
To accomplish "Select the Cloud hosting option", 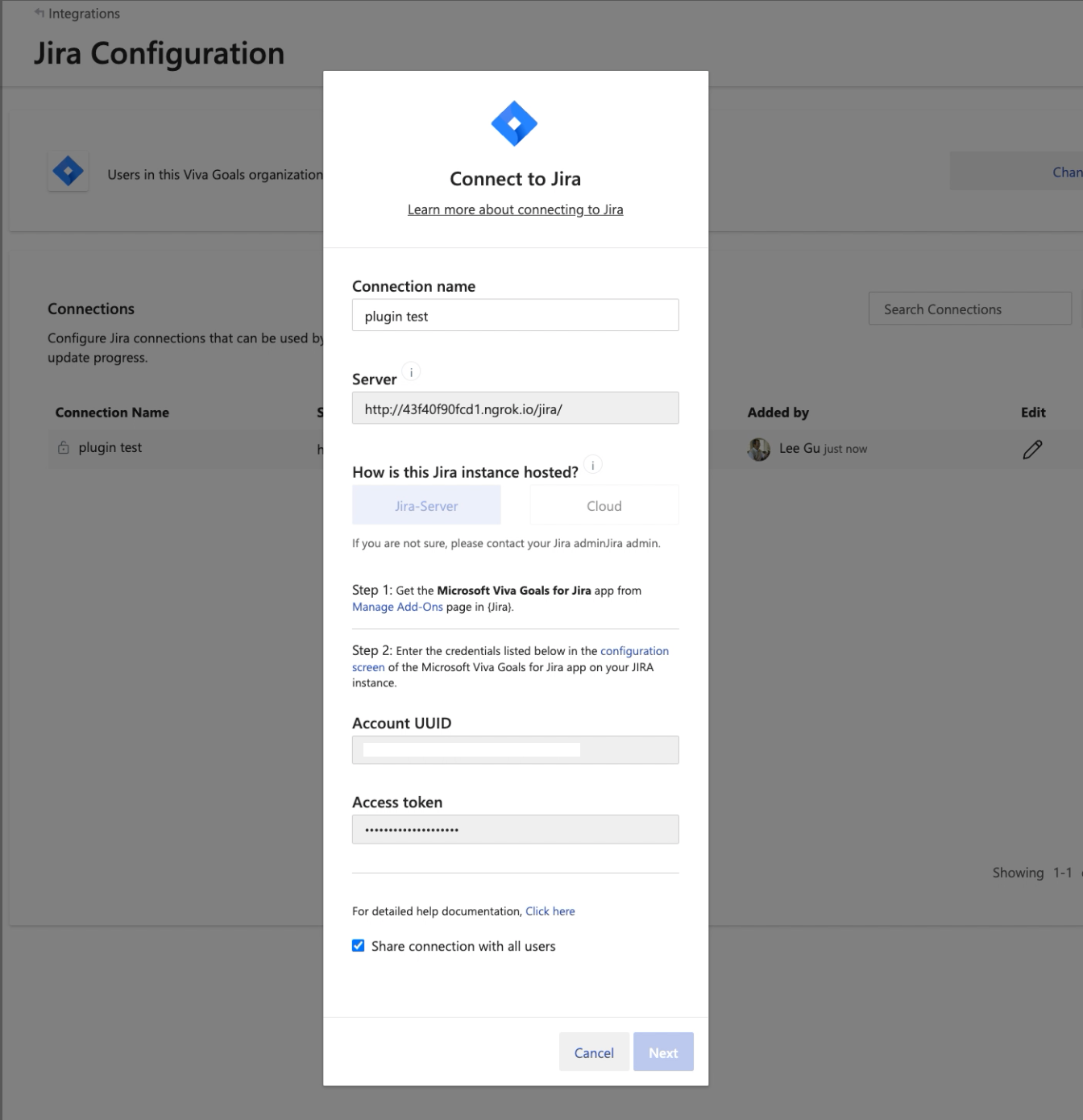I will (x=604, y=505).
